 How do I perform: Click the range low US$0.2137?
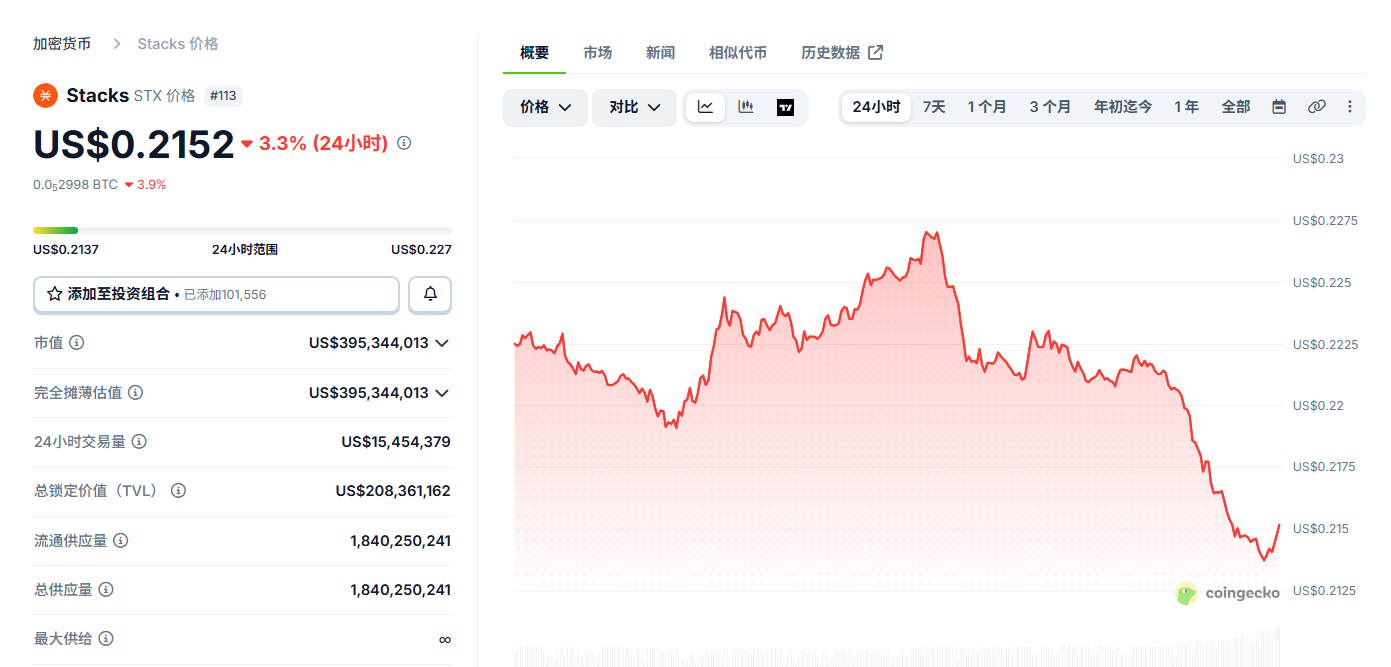(x=66, y=250)
